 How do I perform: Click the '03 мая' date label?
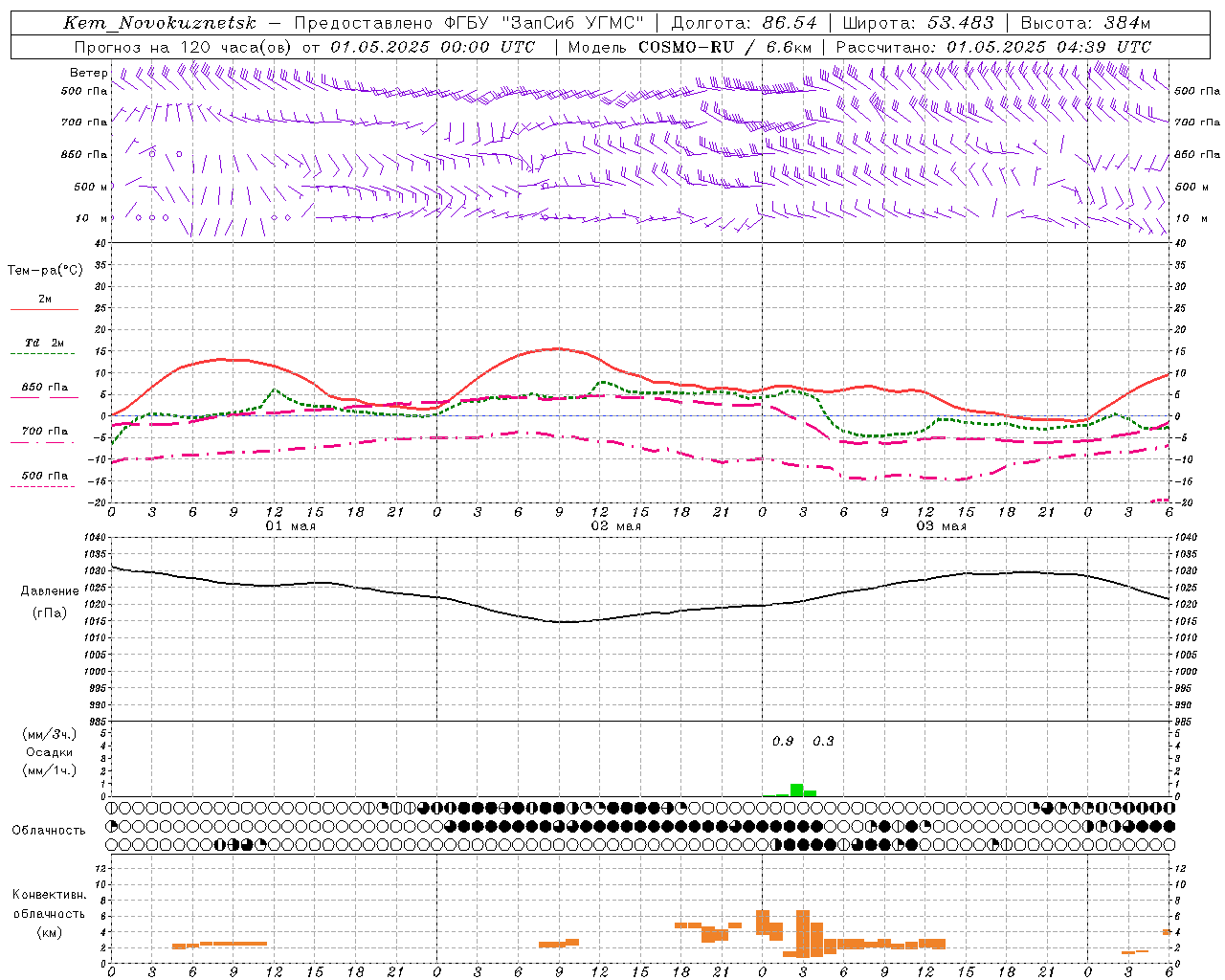942,526
